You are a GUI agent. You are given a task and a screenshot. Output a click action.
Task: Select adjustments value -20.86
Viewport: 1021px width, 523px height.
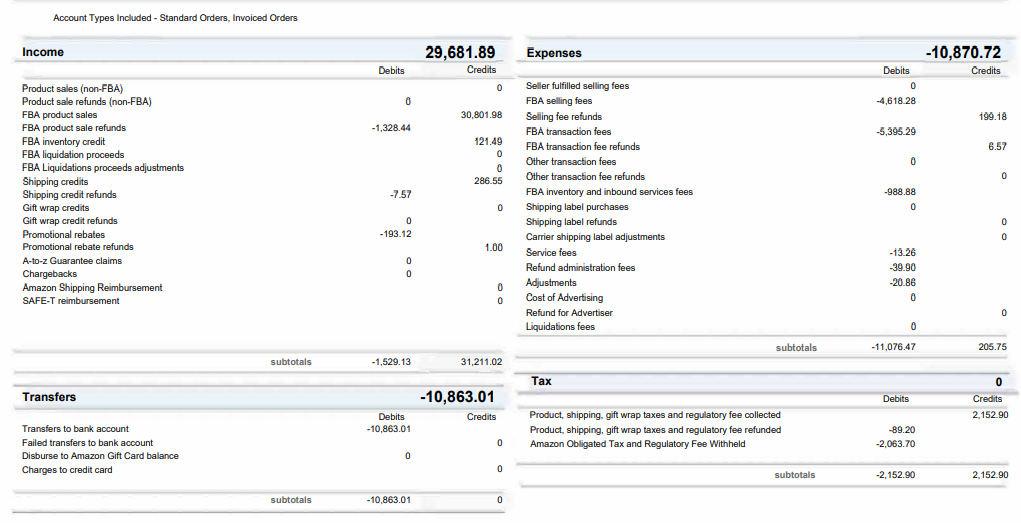[902, 283]
